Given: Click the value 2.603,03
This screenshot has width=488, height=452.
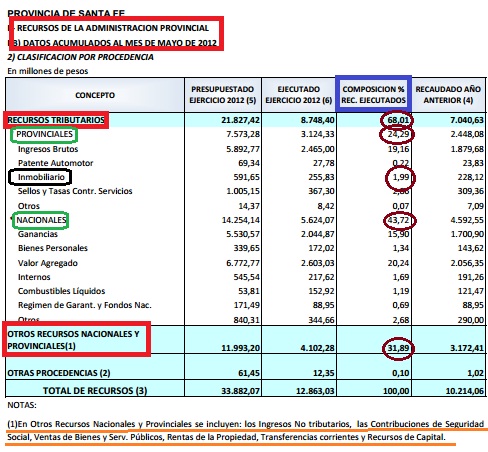Looking at the screenshot, I should (317, 263).
